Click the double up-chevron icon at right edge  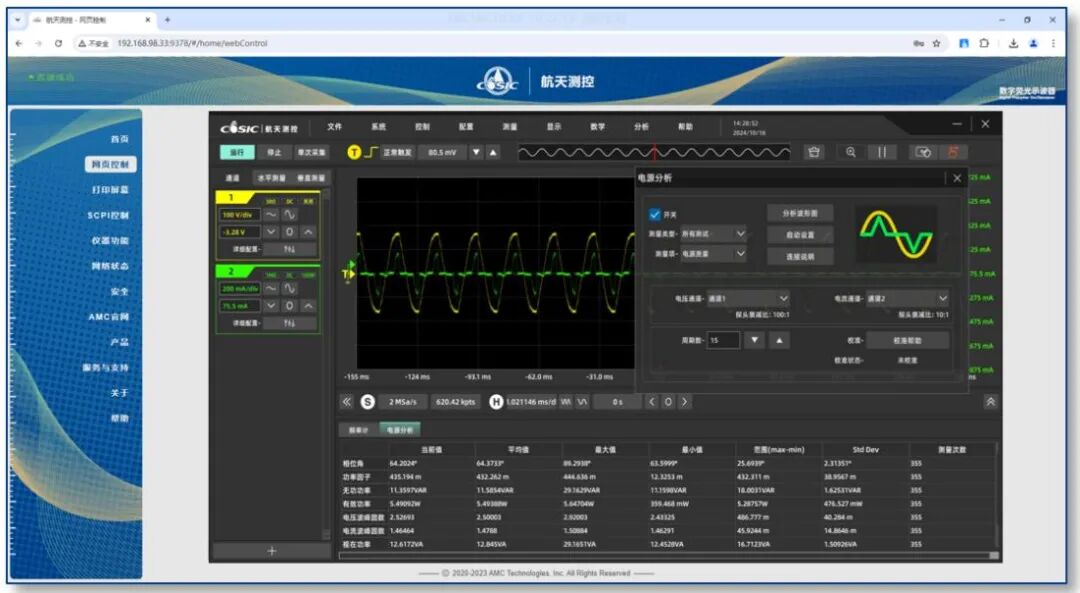[990, 402]
